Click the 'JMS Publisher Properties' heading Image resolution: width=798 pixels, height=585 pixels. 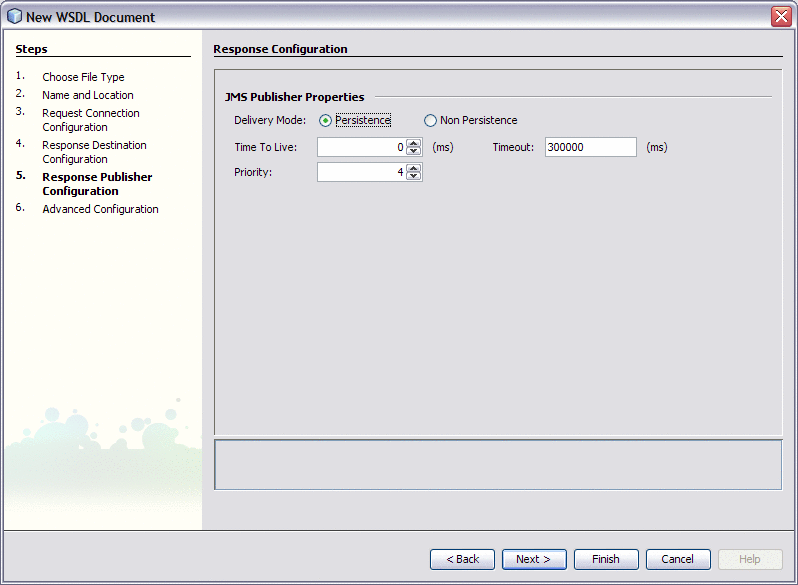click(x=295, y=97)
